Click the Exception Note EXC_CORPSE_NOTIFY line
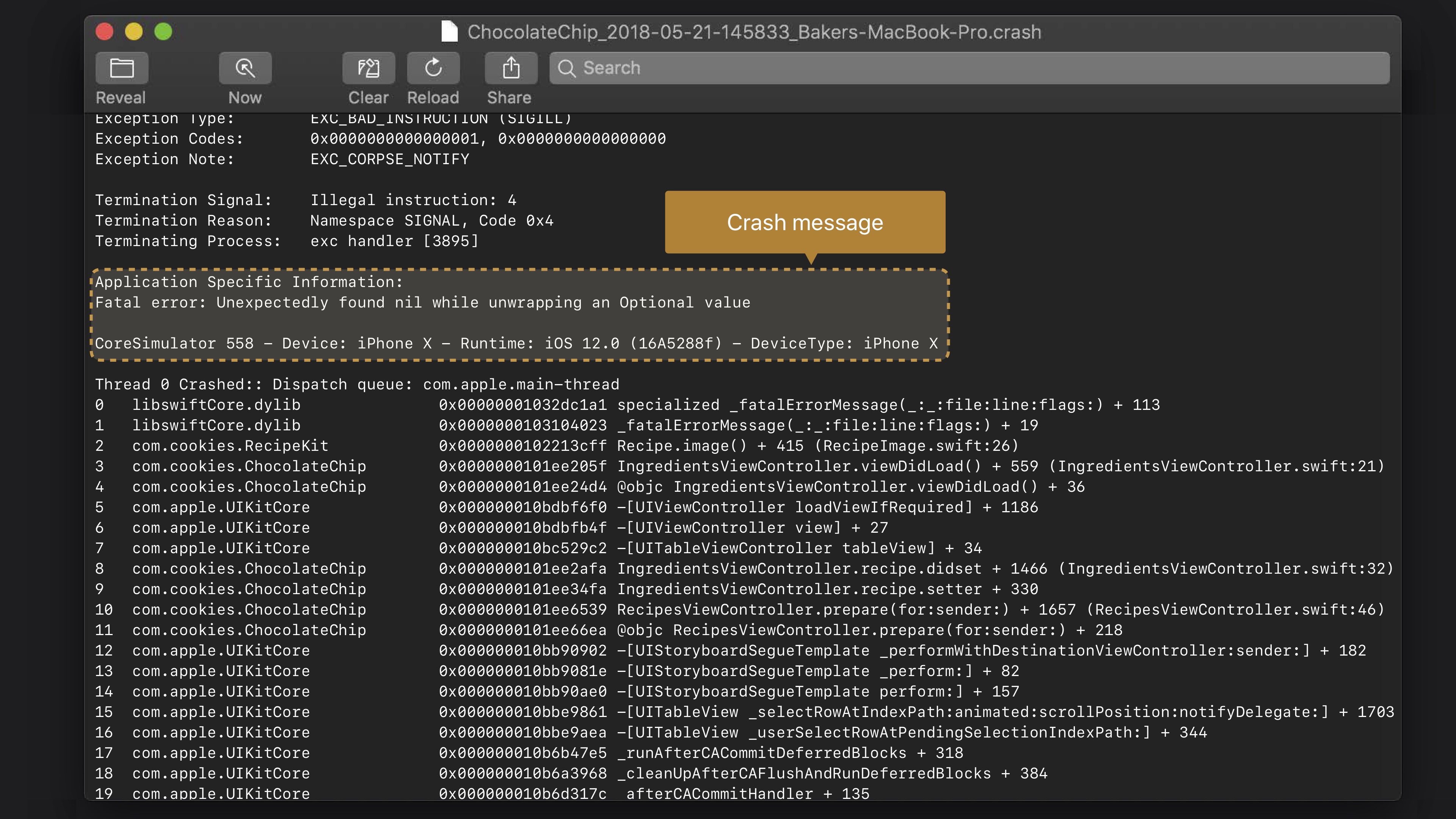1456x819 pixels. [x=281, y=159]
